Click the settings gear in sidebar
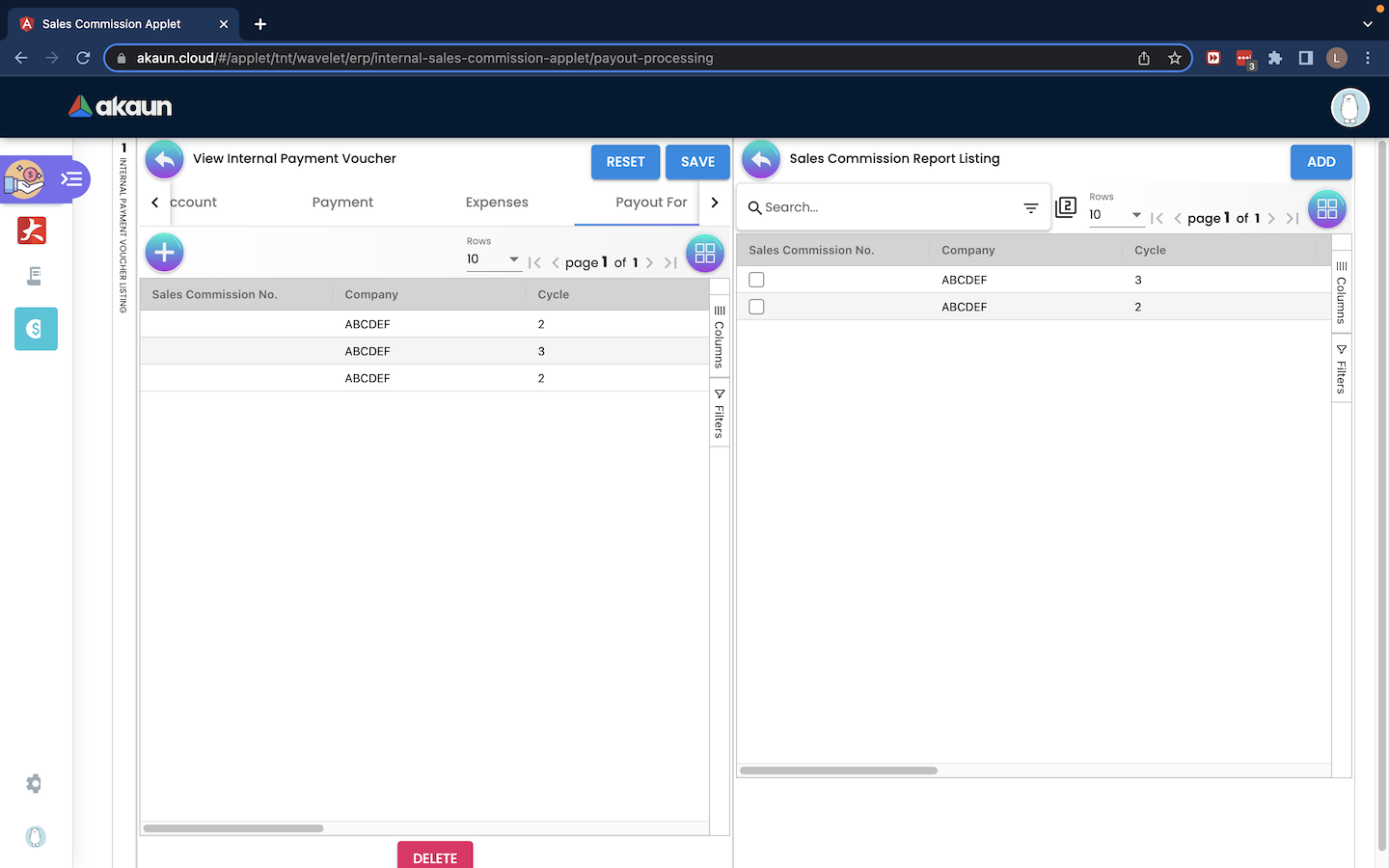Viewport: 1389px width, 868px height. [x=35, y=783]
